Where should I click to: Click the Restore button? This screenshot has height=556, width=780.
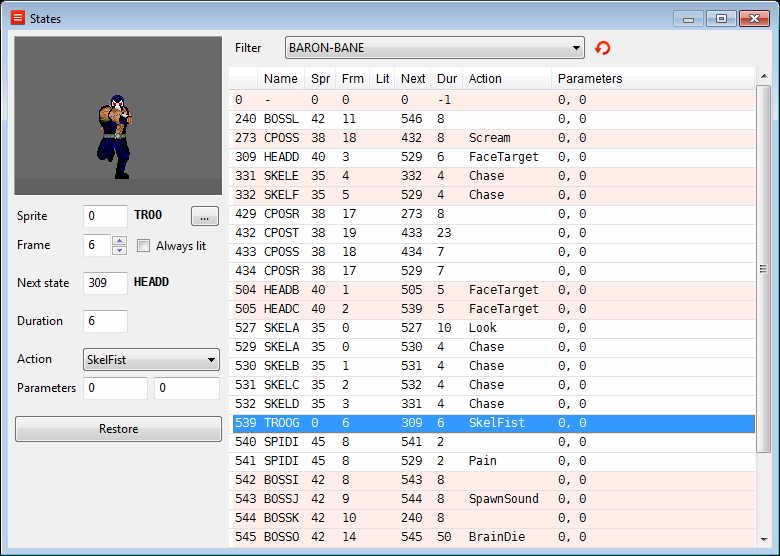(118, 429)
